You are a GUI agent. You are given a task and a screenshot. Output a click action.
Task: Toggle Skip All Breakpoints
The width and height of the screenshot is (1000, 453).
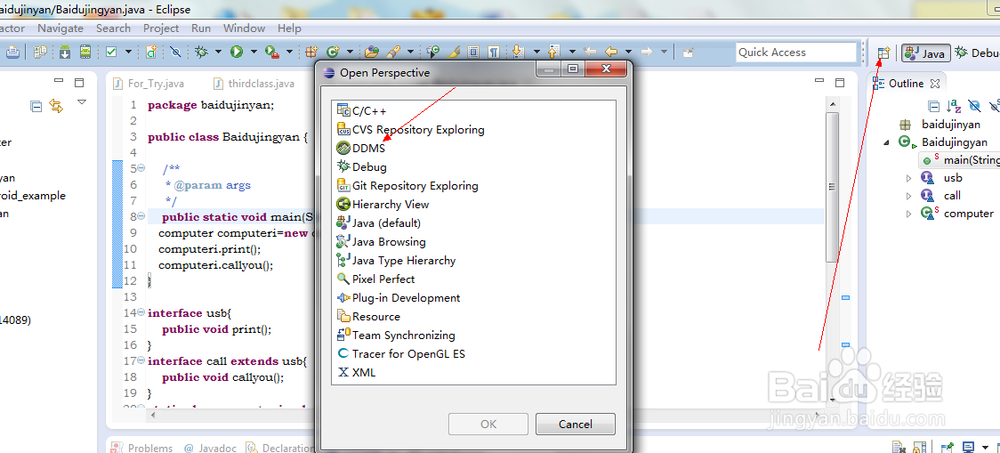pos(175,52)
